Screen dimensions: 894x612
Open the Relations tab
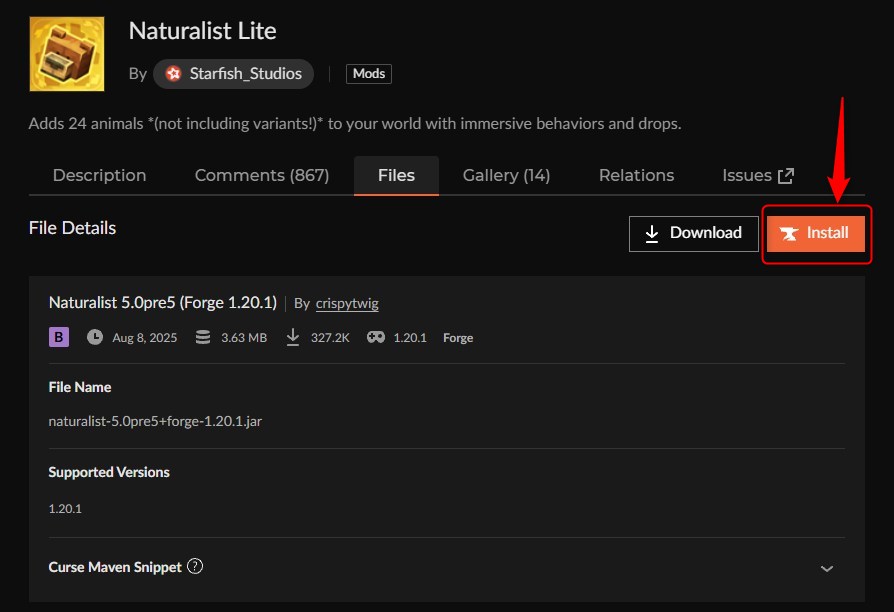pyautogui.click(x=636, y=175)
